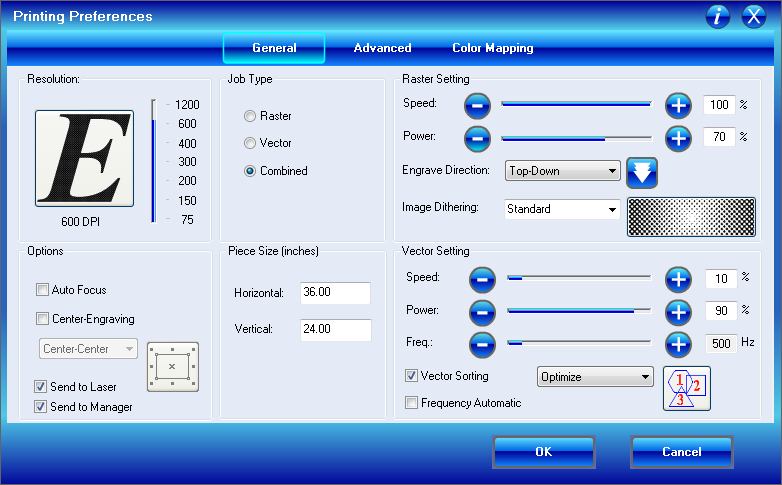Enable Center-Engraving checkbox
The image size is (782, 485).
pos(42,318)
